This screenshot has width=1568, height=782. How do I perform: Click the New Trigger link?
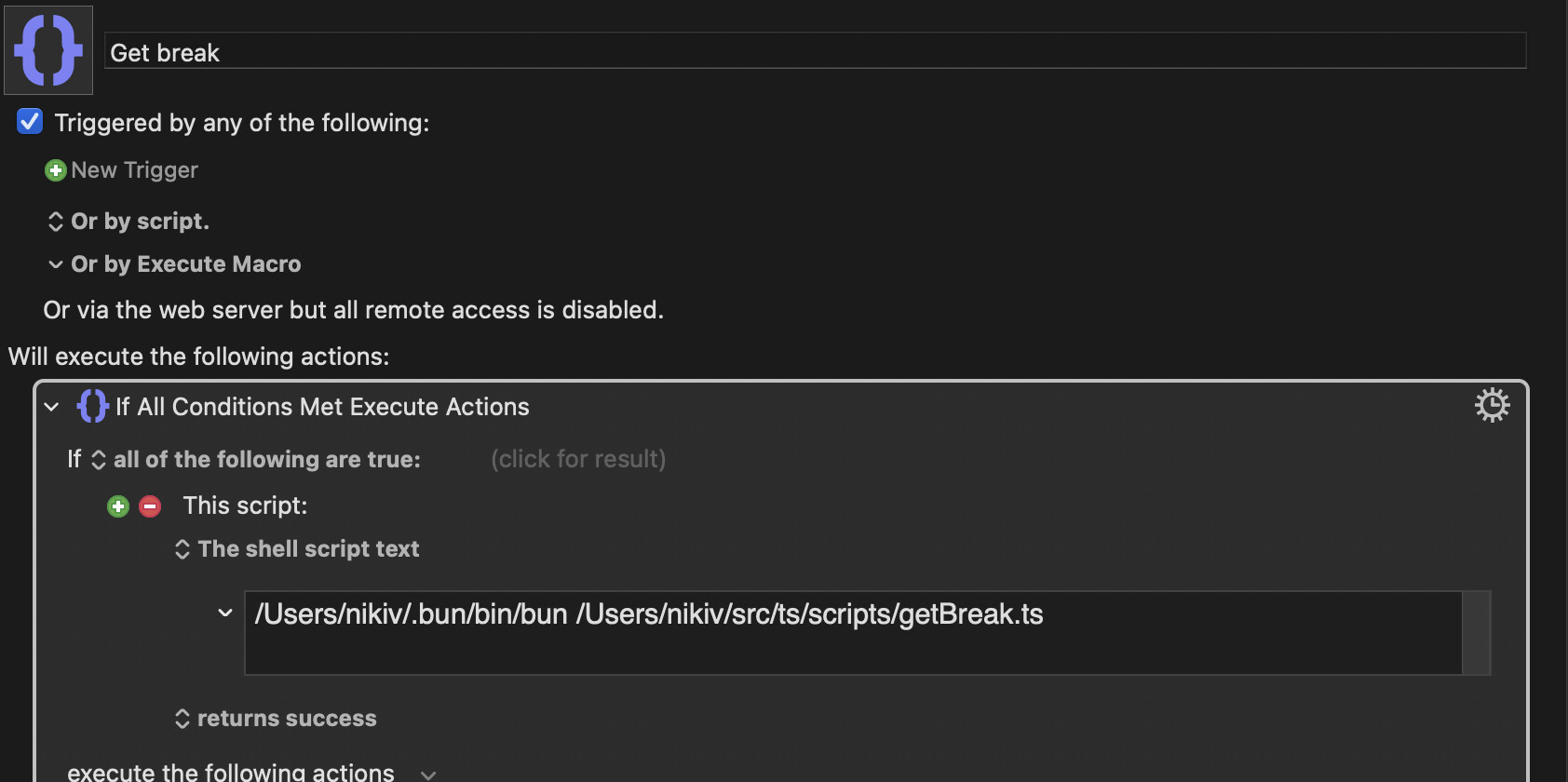coord(135,170)
